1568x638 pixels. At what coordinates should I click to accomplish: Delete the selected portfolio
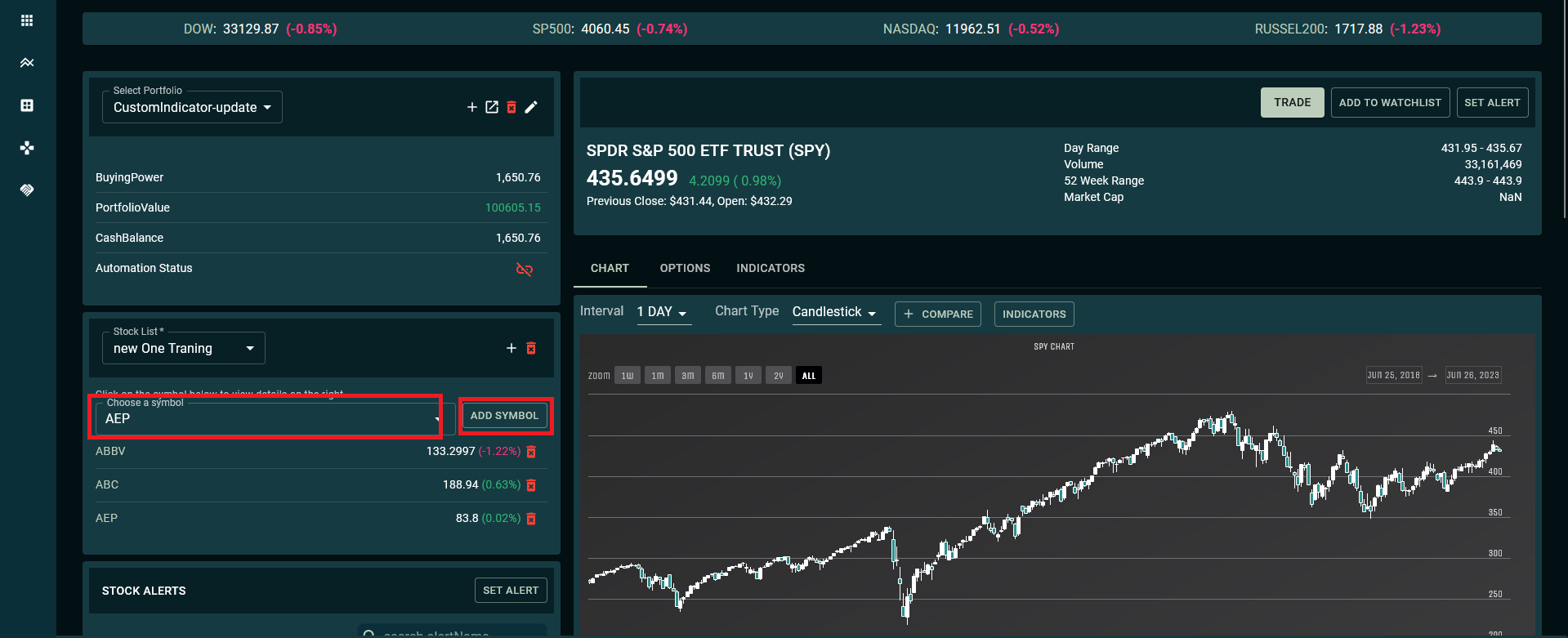click(x=511, y=107)
